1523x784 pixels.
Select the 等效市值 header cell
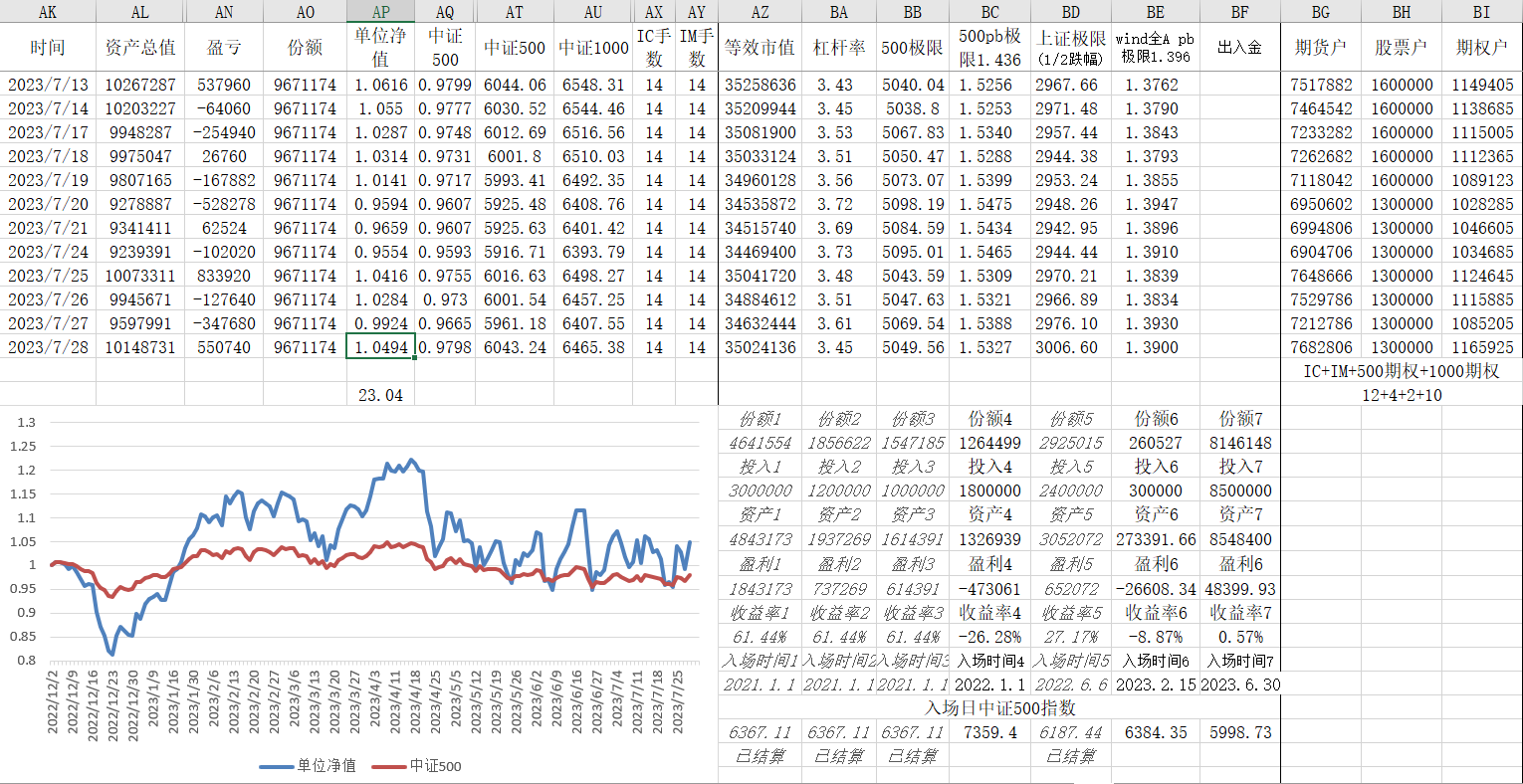tap(761, 48)
